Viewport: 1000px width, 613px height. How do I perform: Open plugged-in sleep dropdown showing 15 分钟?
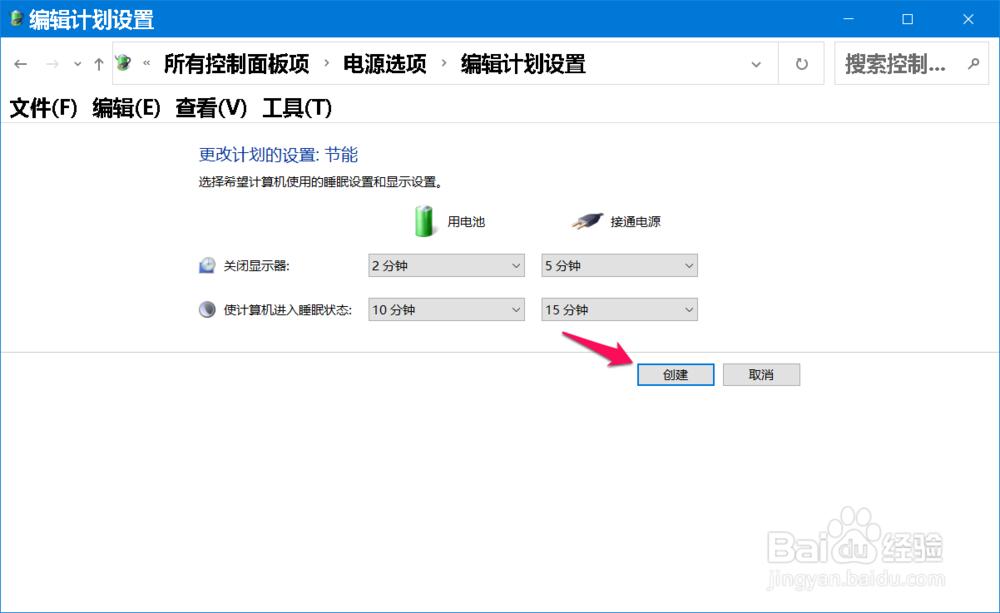619,309
